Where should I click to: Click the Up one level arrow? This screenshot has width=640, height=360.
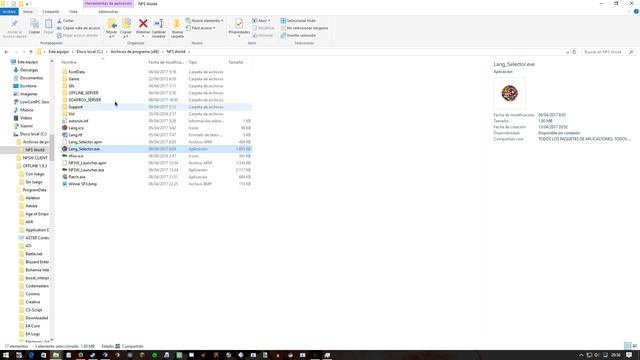(31, 52)
